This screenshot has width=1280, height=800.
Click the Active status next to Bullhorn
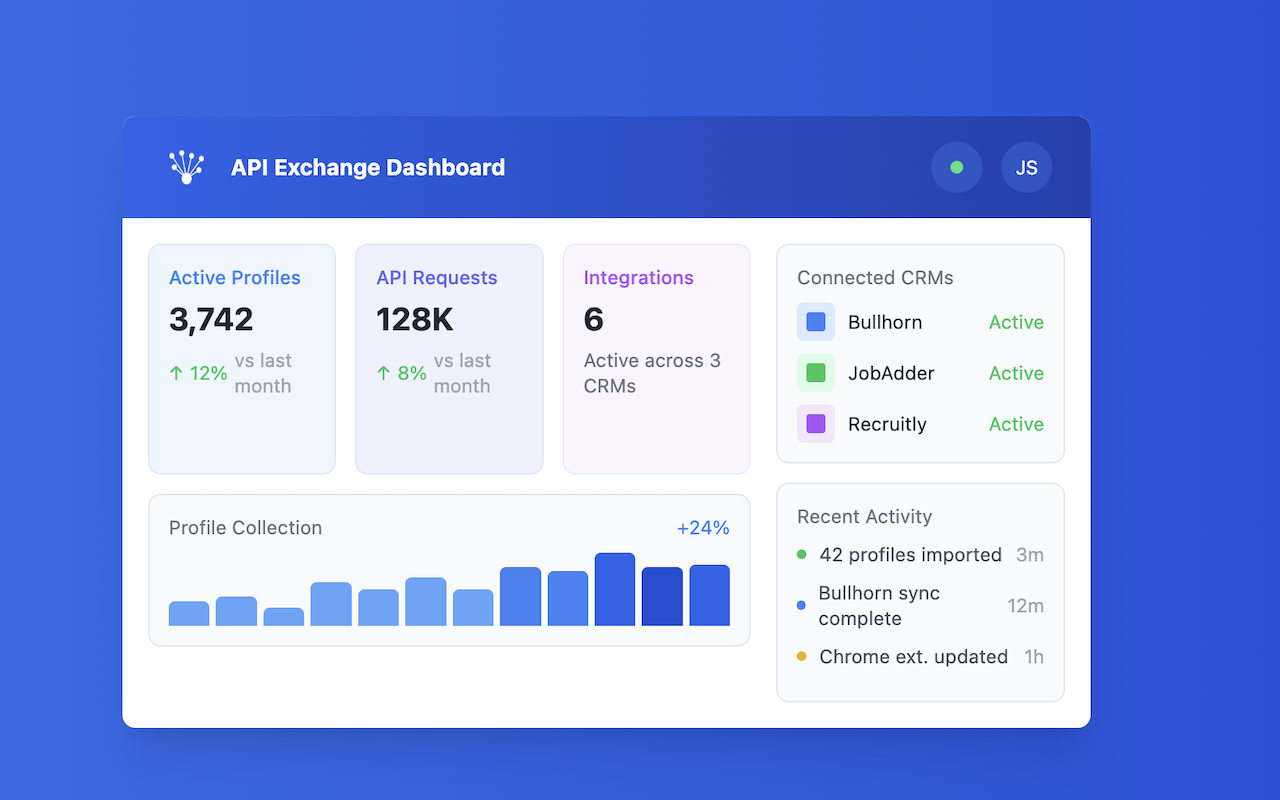1016,322
